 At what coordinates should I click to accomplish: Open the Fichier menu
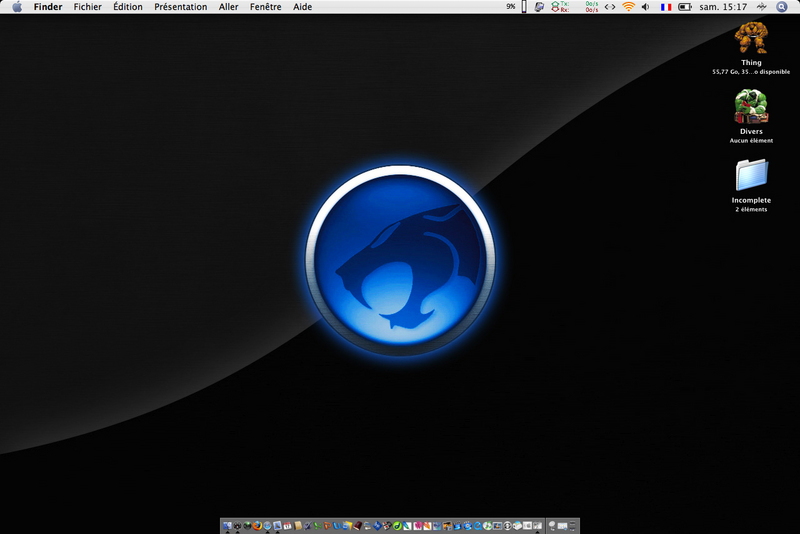coord(87,7)
